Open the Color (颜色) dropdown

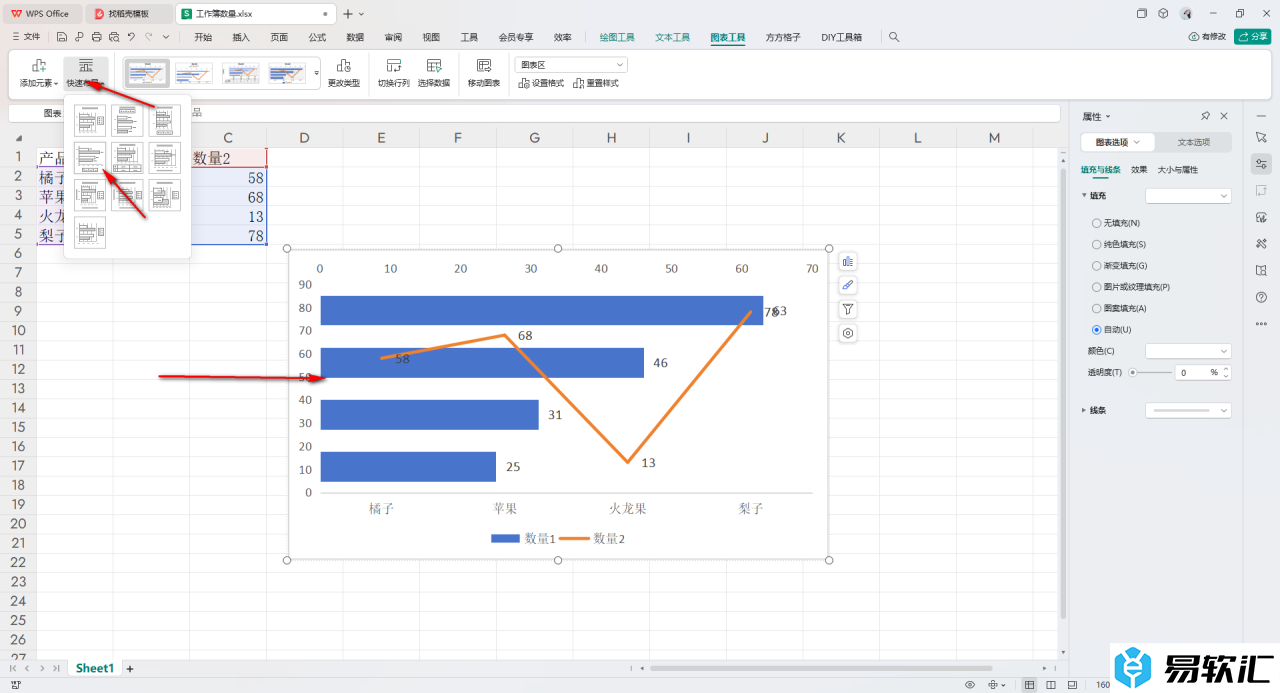pos(1188,351)
